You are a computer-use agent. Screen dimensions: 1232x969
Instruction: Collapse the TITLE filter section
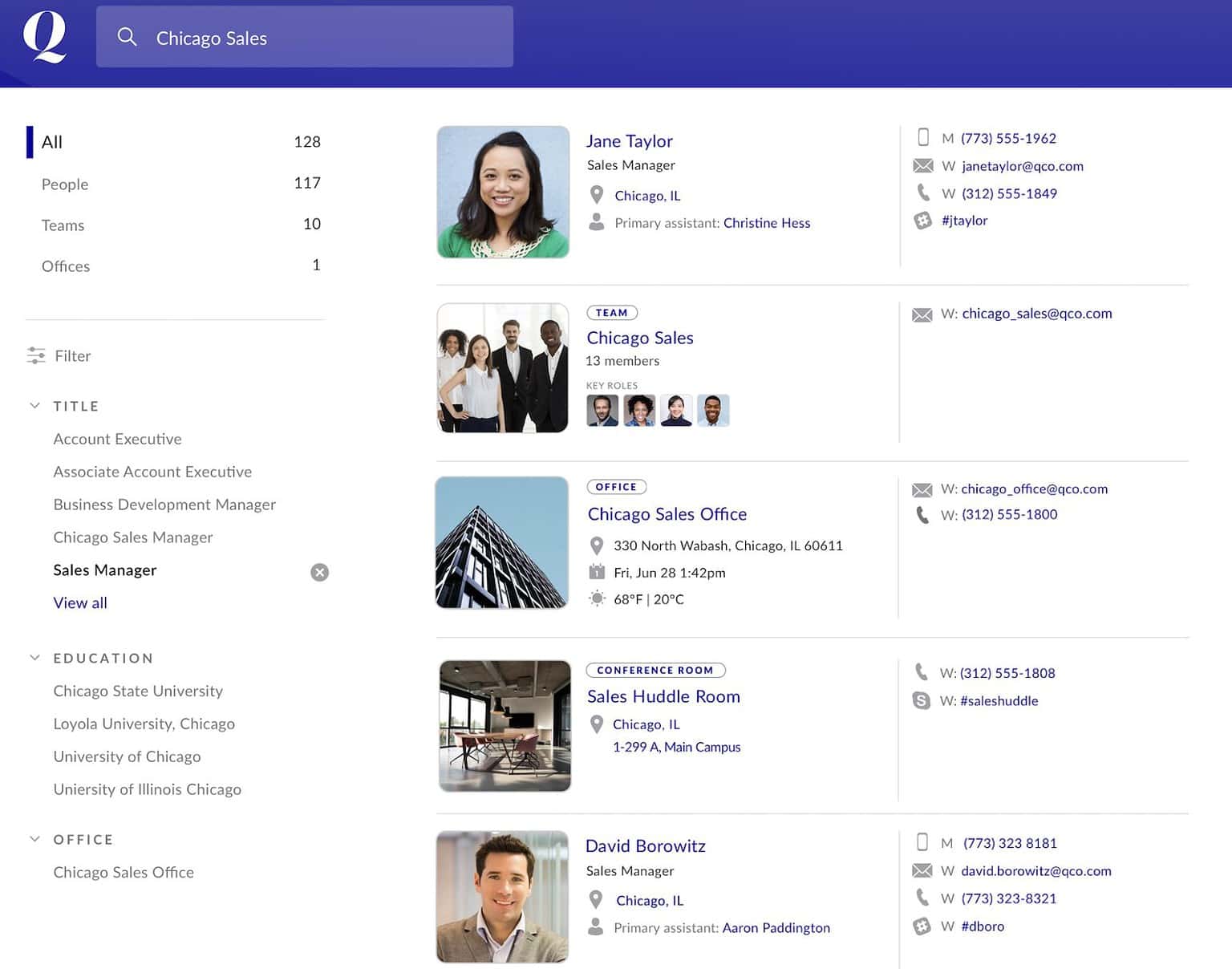coord(34,406)
